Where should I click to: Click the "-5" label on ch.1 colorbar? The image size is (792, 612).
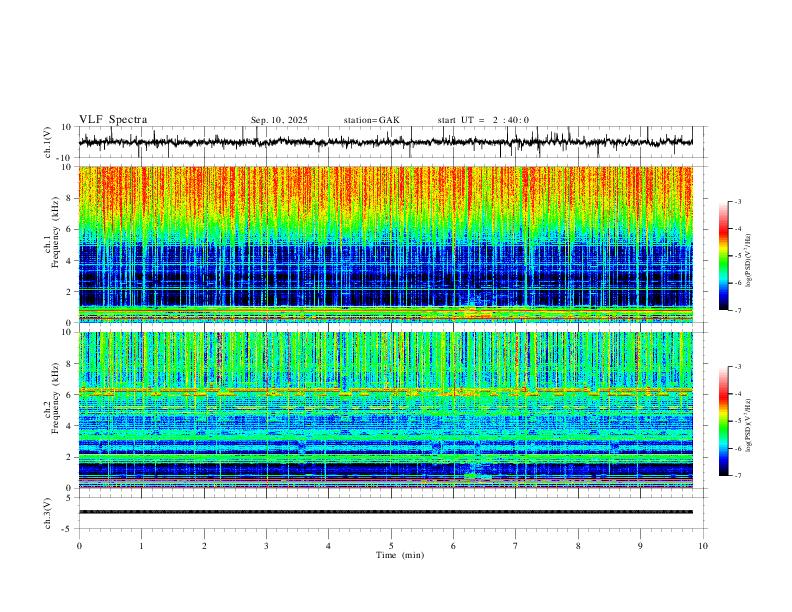click(x=738, y=256)
